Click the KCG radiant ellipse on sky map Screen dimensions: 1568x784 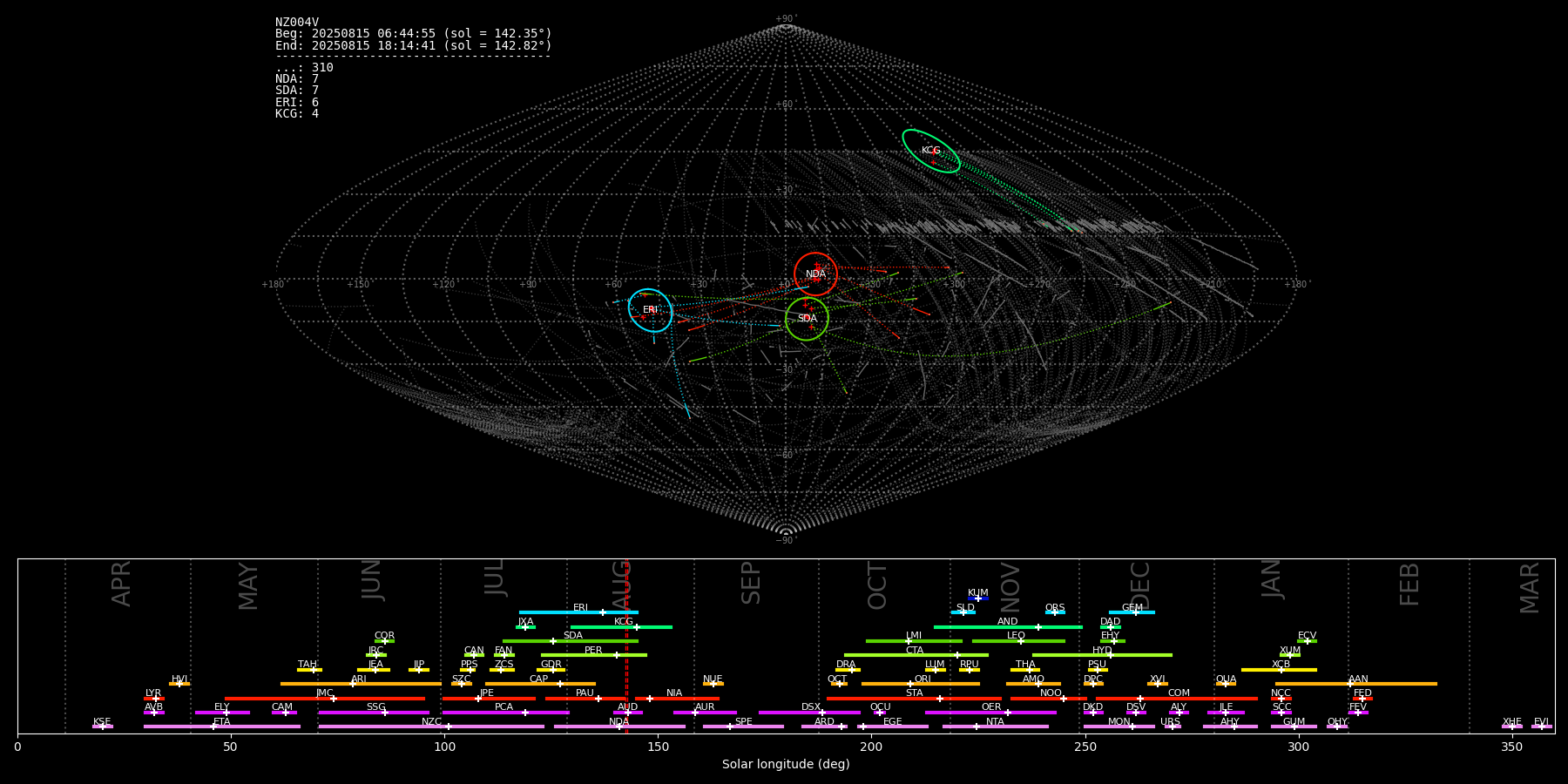tap(931, 151)
